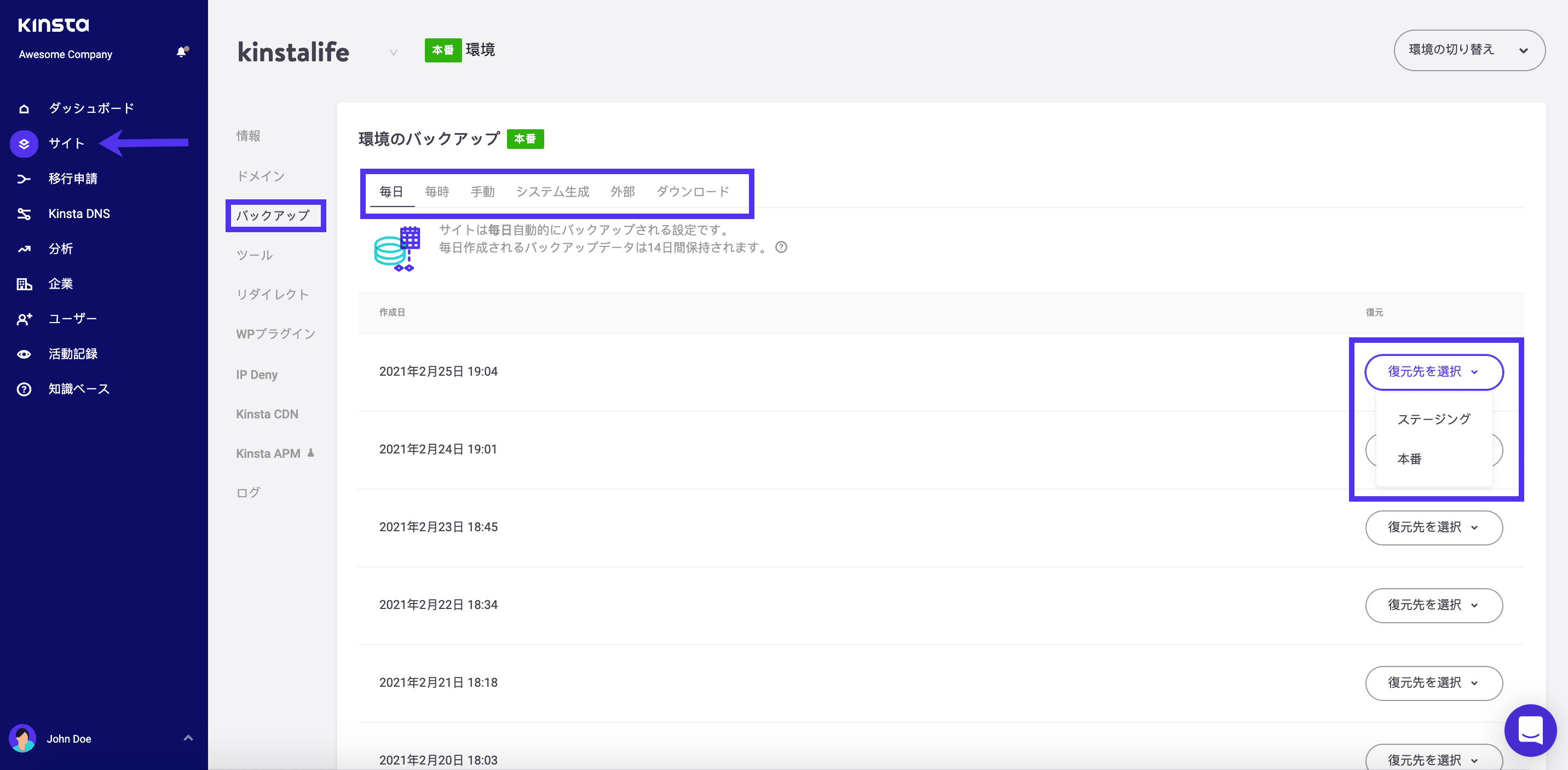View the 分析 analytics section

(x=60, y=248)
